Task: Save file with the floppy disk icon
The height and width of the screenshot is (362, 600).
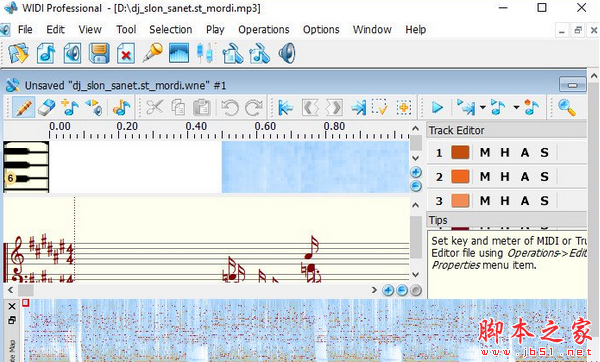Action: coord(99,53)
